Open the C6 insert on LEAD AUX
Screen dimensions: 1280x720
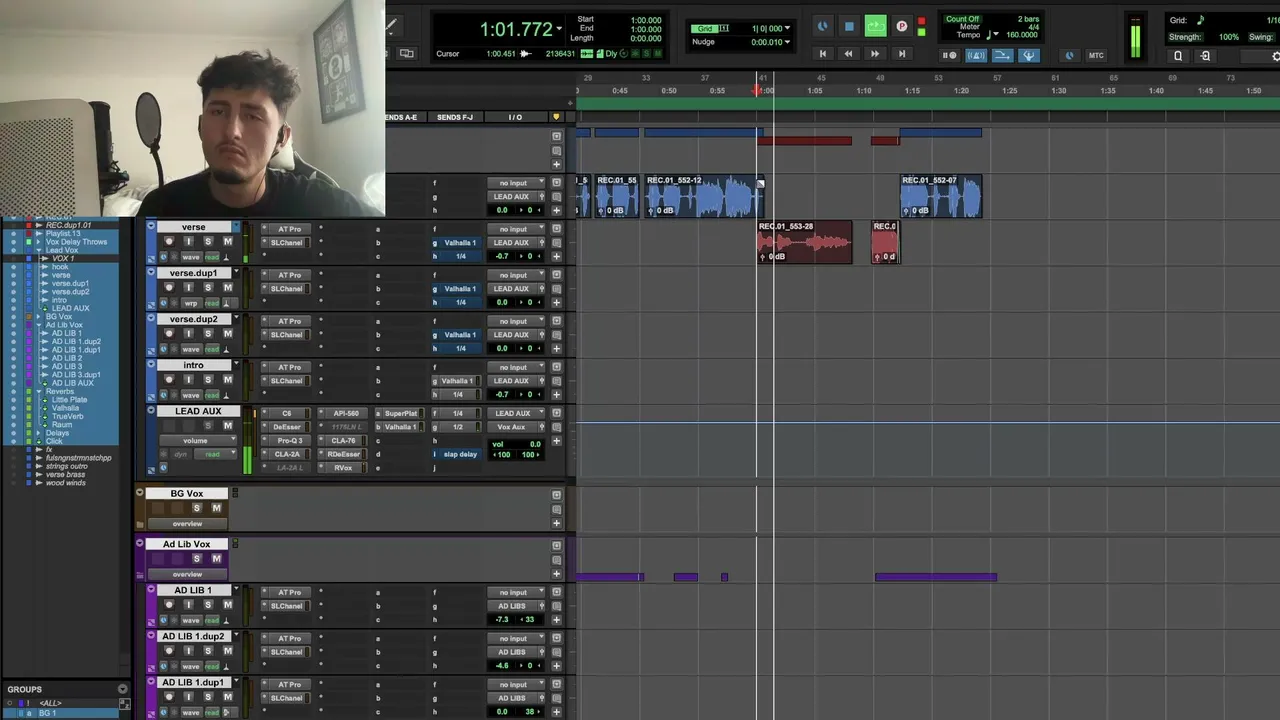click(x=288, y=413)
